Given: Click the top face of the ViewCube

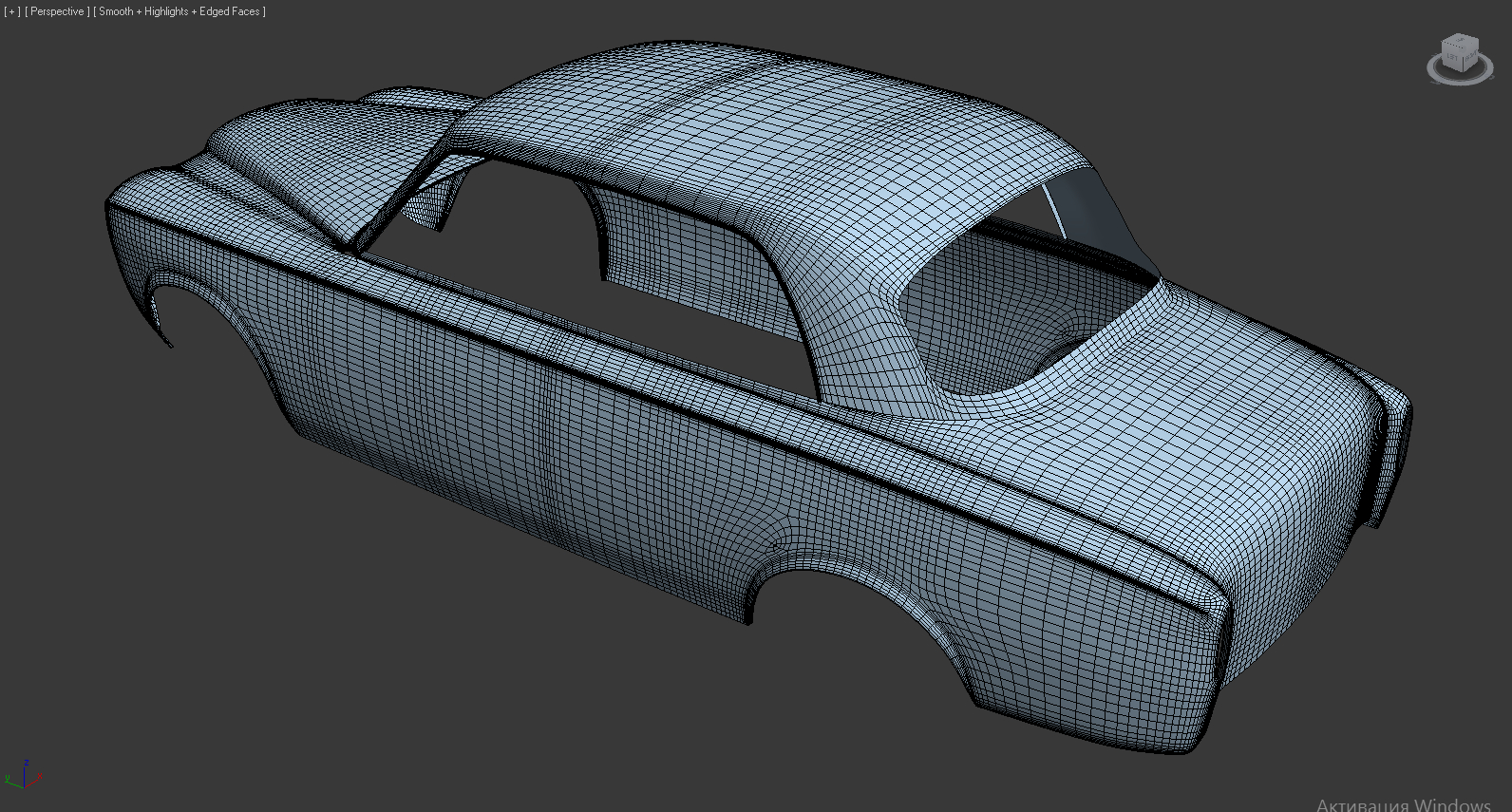Looking at the screenshot, I should (1460, 43).
